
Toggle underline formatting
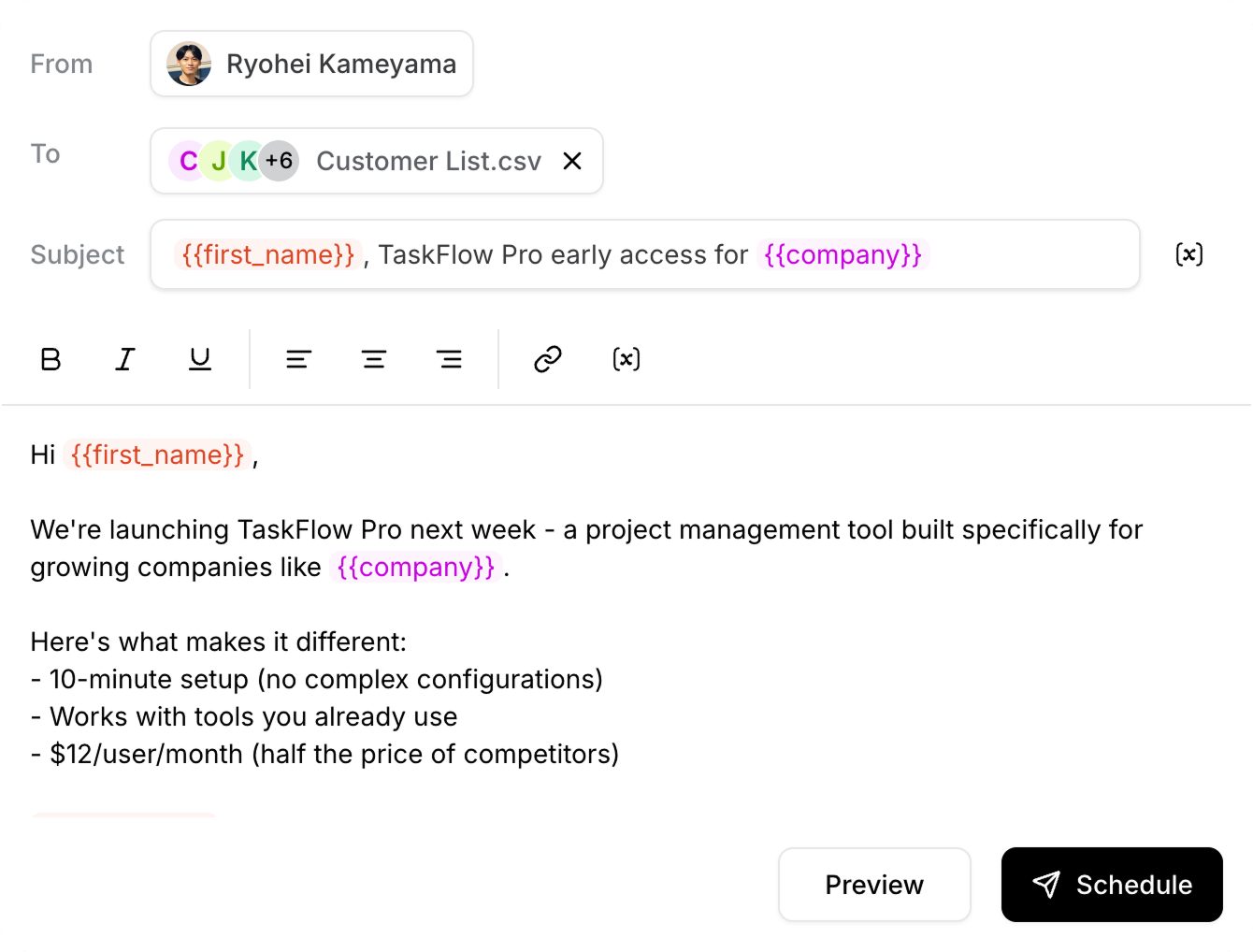(200, 359)
